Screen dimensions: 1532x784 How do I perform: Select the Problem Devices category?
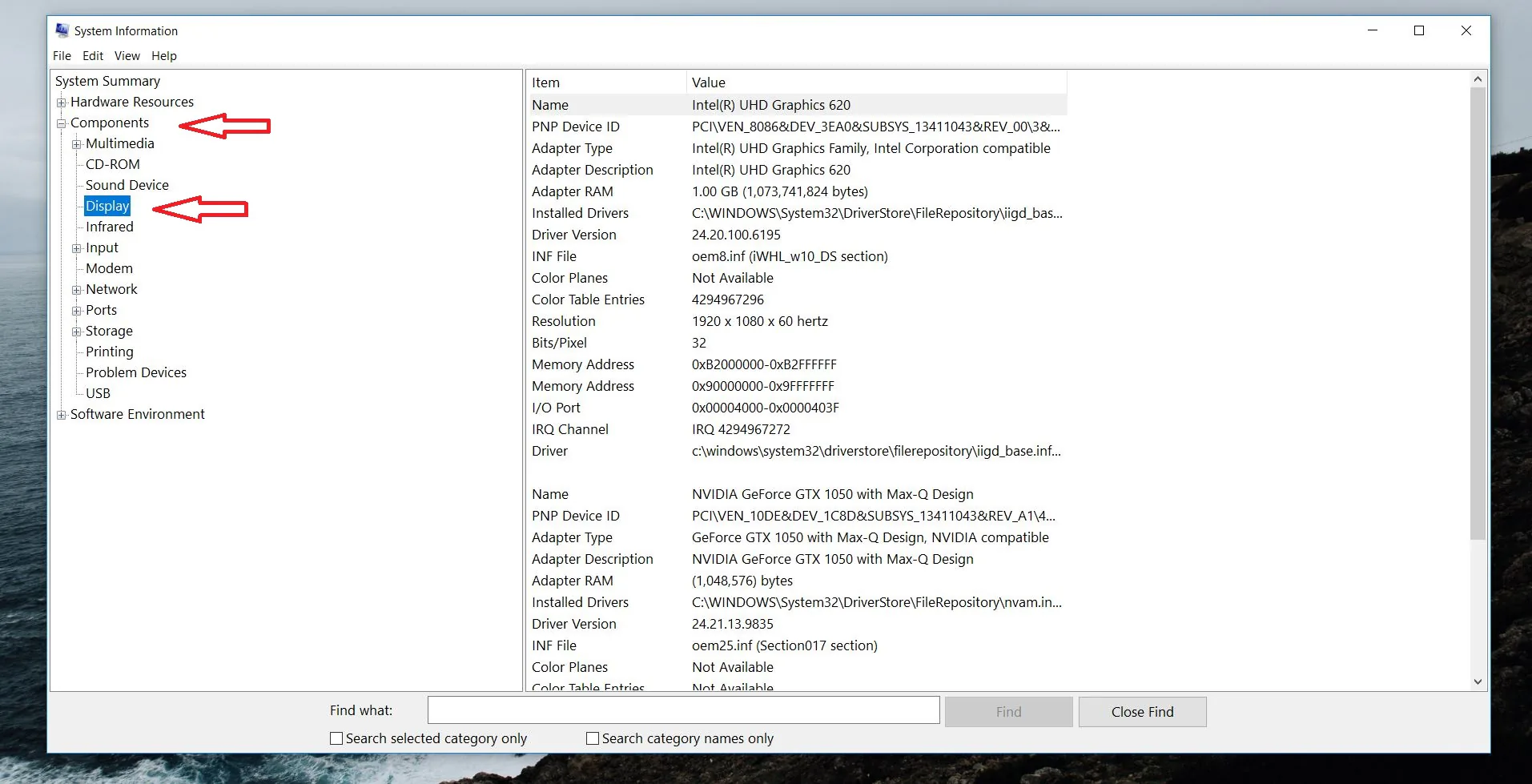pos(136,372)
